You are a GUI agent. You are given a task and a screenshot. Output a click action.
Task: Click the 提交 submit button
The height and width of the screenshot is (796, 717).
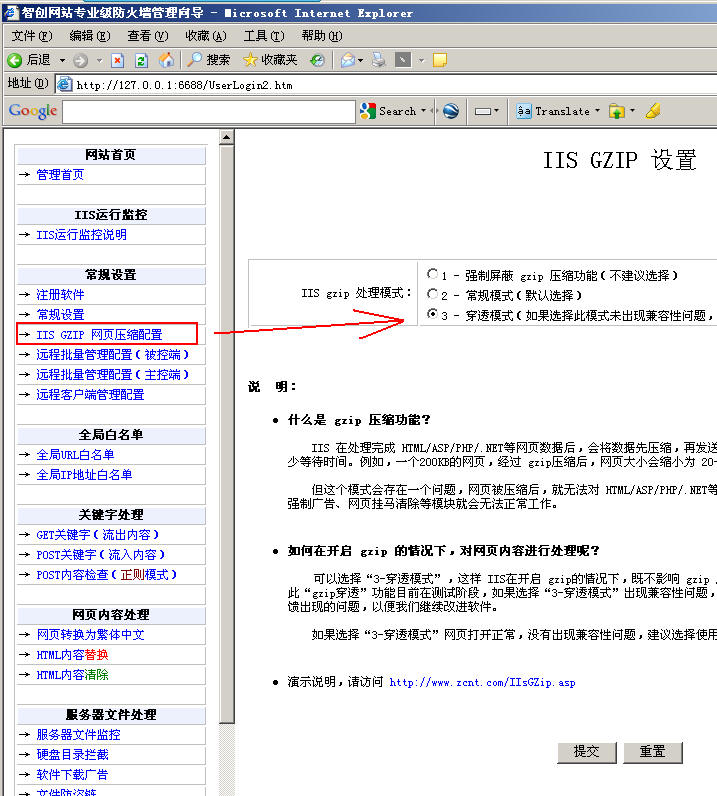[x=586, y=752]
